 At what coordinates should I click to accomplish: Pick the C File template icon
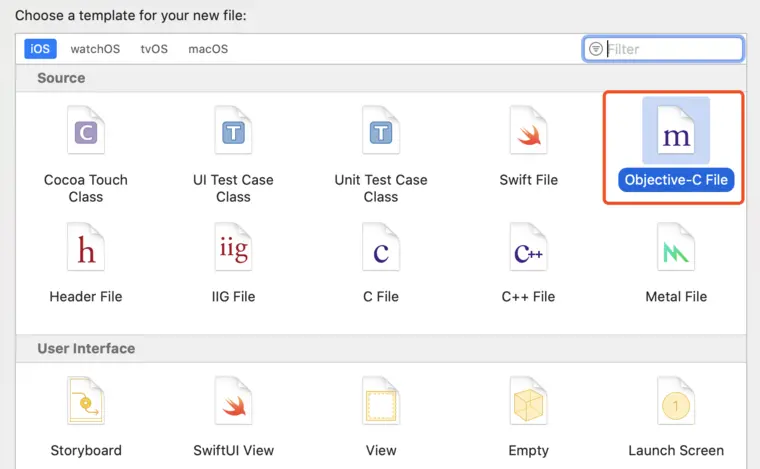click(x=381, y=249)
